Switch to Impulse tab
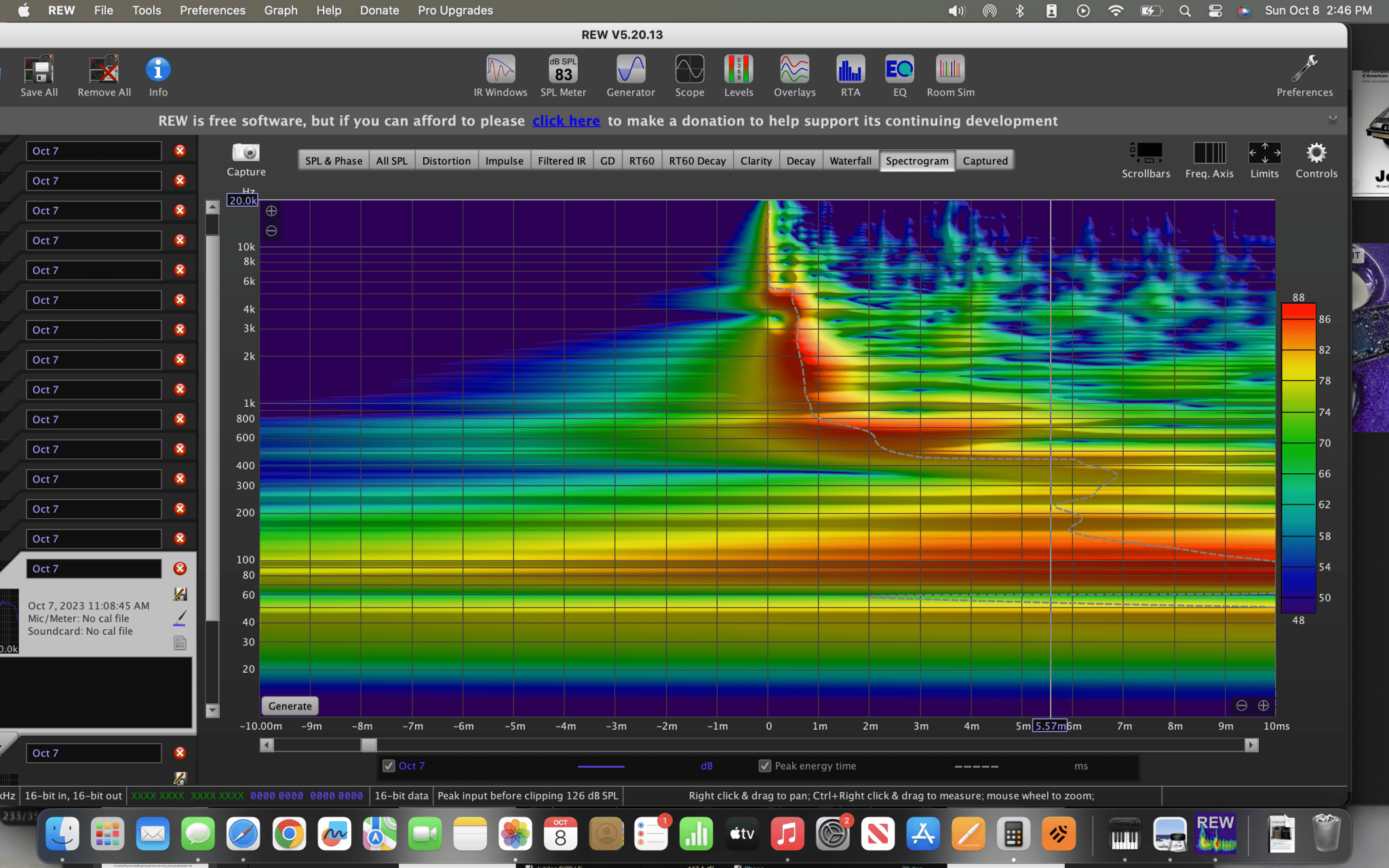 pyautogui.click(x=505, y=161)
